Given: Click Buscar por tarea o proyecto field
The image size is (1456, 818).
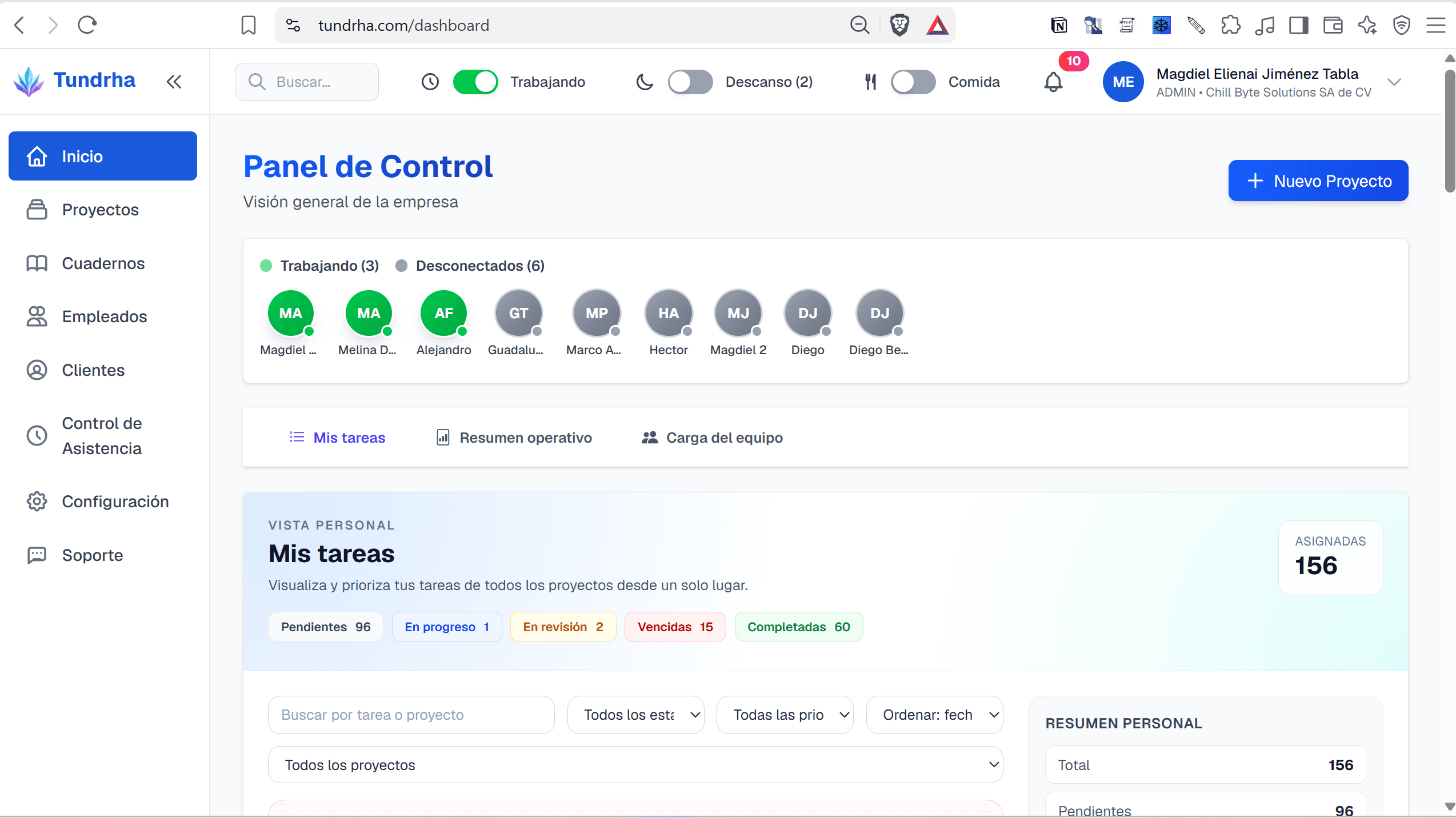Looking at the screenshot, I should [411, 715].
